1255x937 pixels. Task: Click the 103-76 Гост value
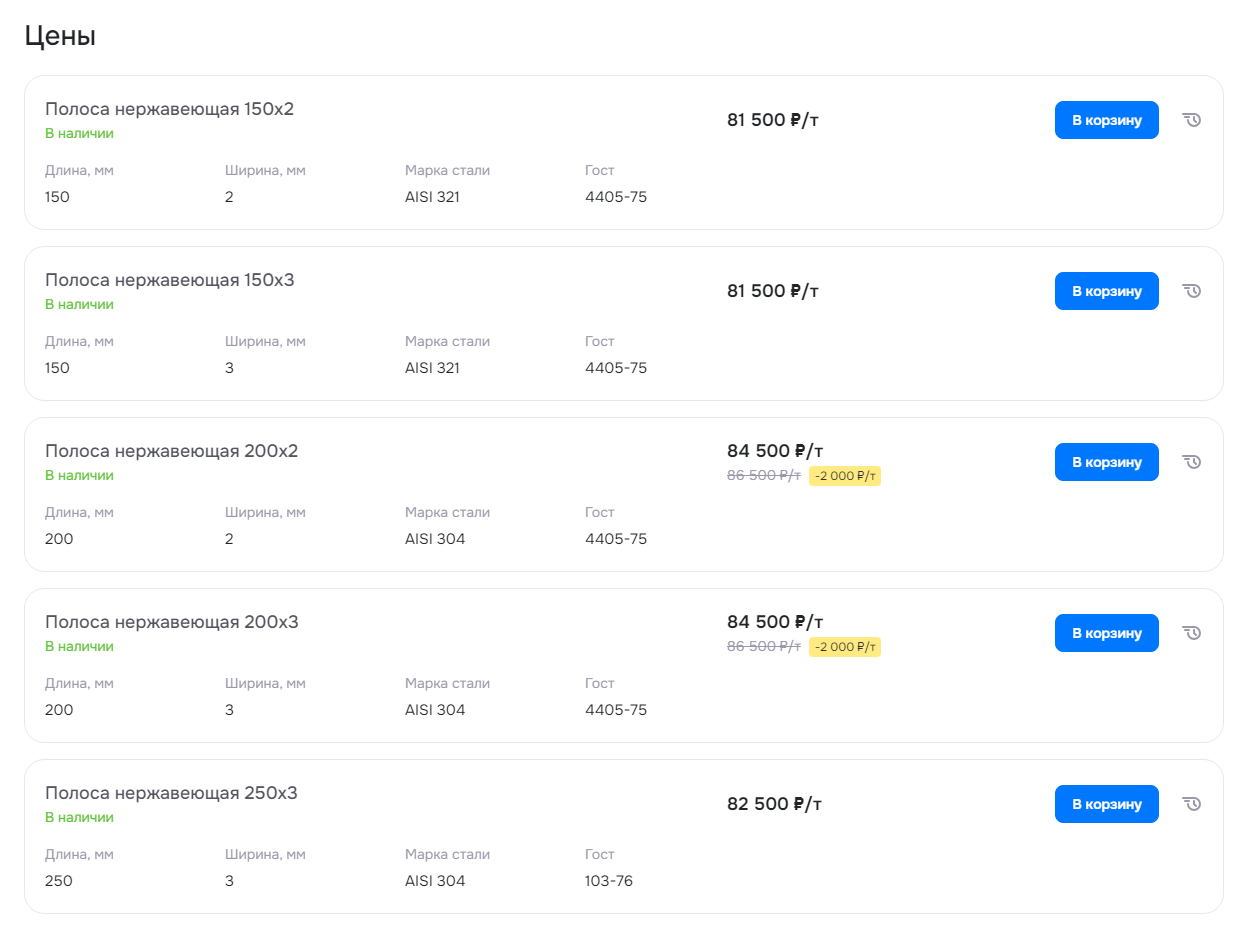pos(608,881)
